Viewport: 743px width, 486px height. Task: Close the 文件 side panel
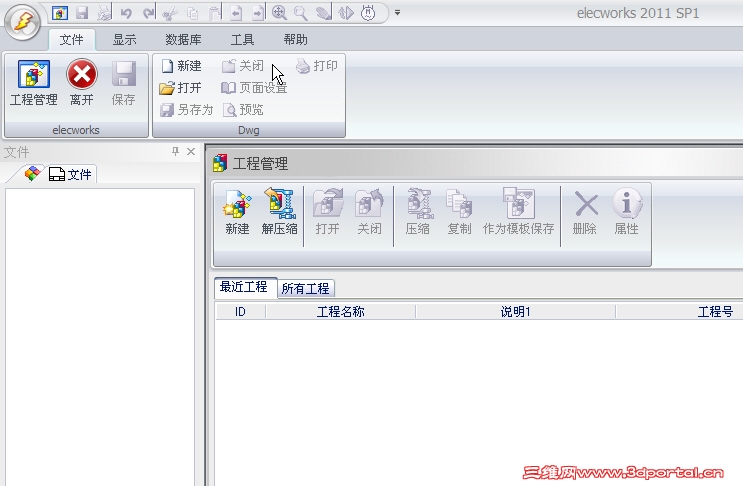click(191, 151)
